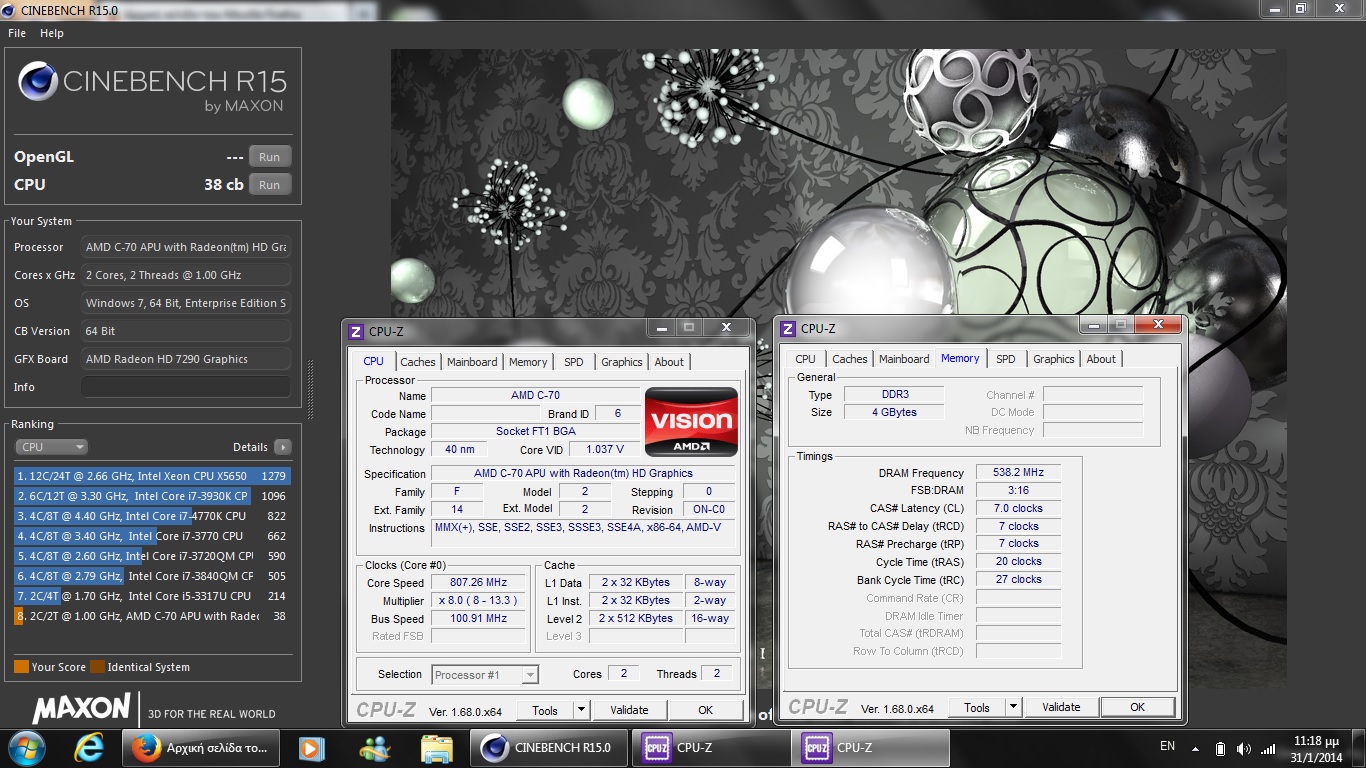
Task: Click CPU-Z icon in left window title
Action: pyautogui.click(x=356, y=332)
